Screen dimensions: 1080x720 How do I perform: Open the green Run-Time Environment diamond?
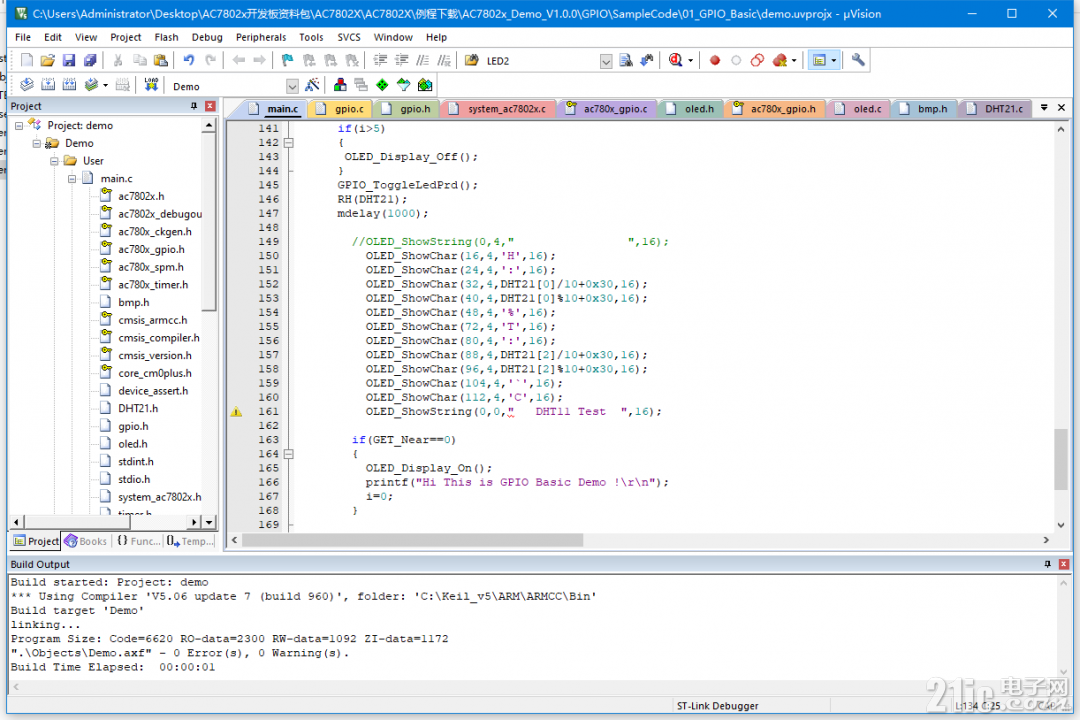[382, 85]
